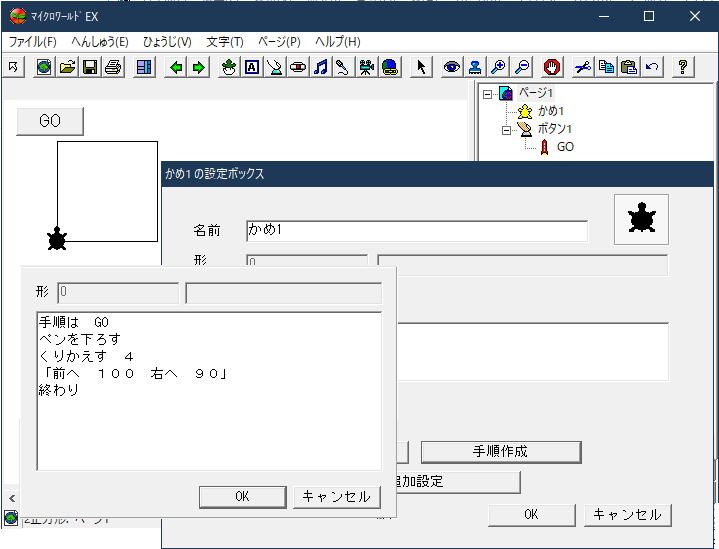Stop all with the red stop-hand icon
The height and width of the screenshot is (549, 719).
[x=552, y=67]
